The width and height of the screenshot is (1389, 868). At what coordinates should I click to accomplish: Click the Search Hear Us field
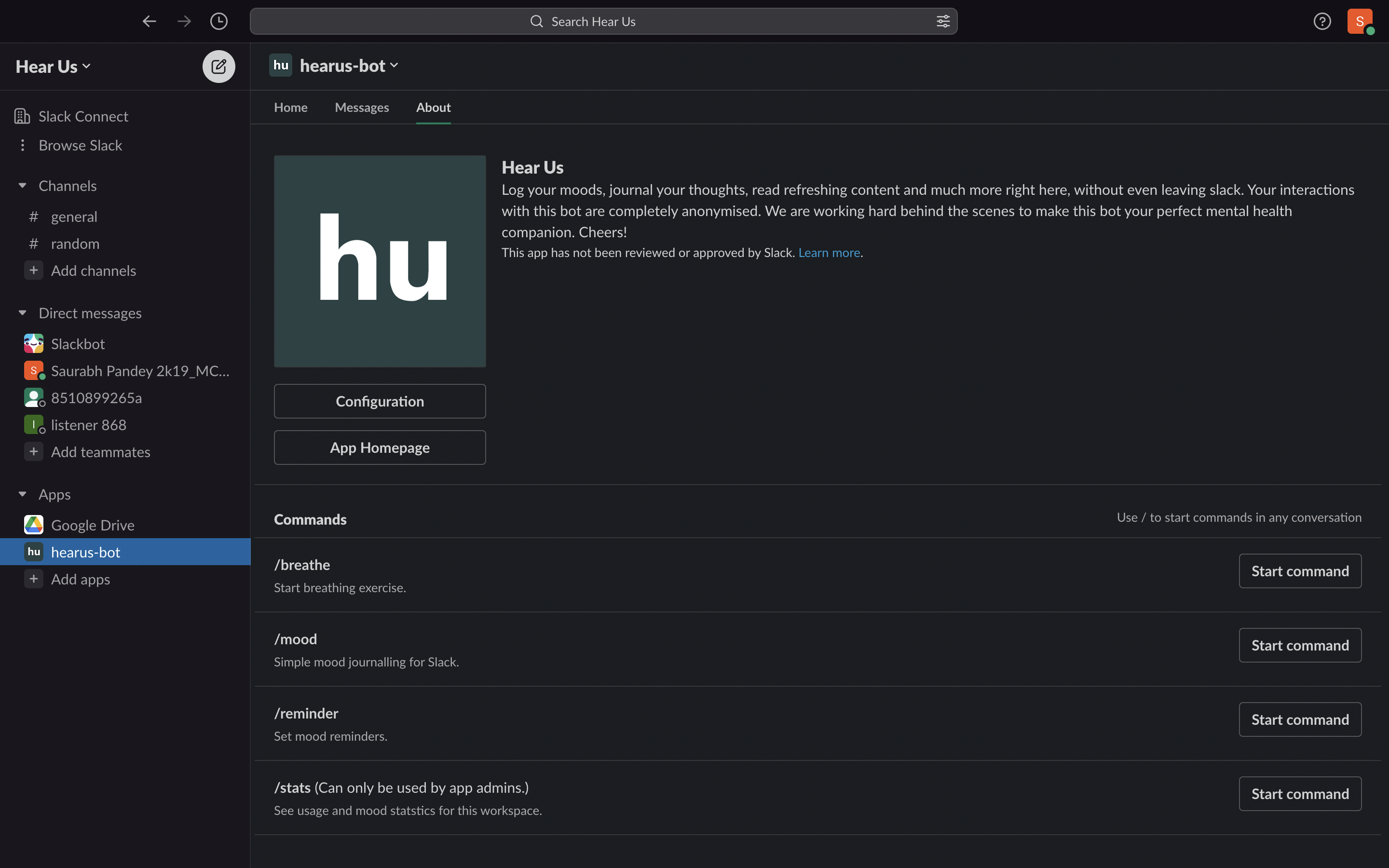603,21
